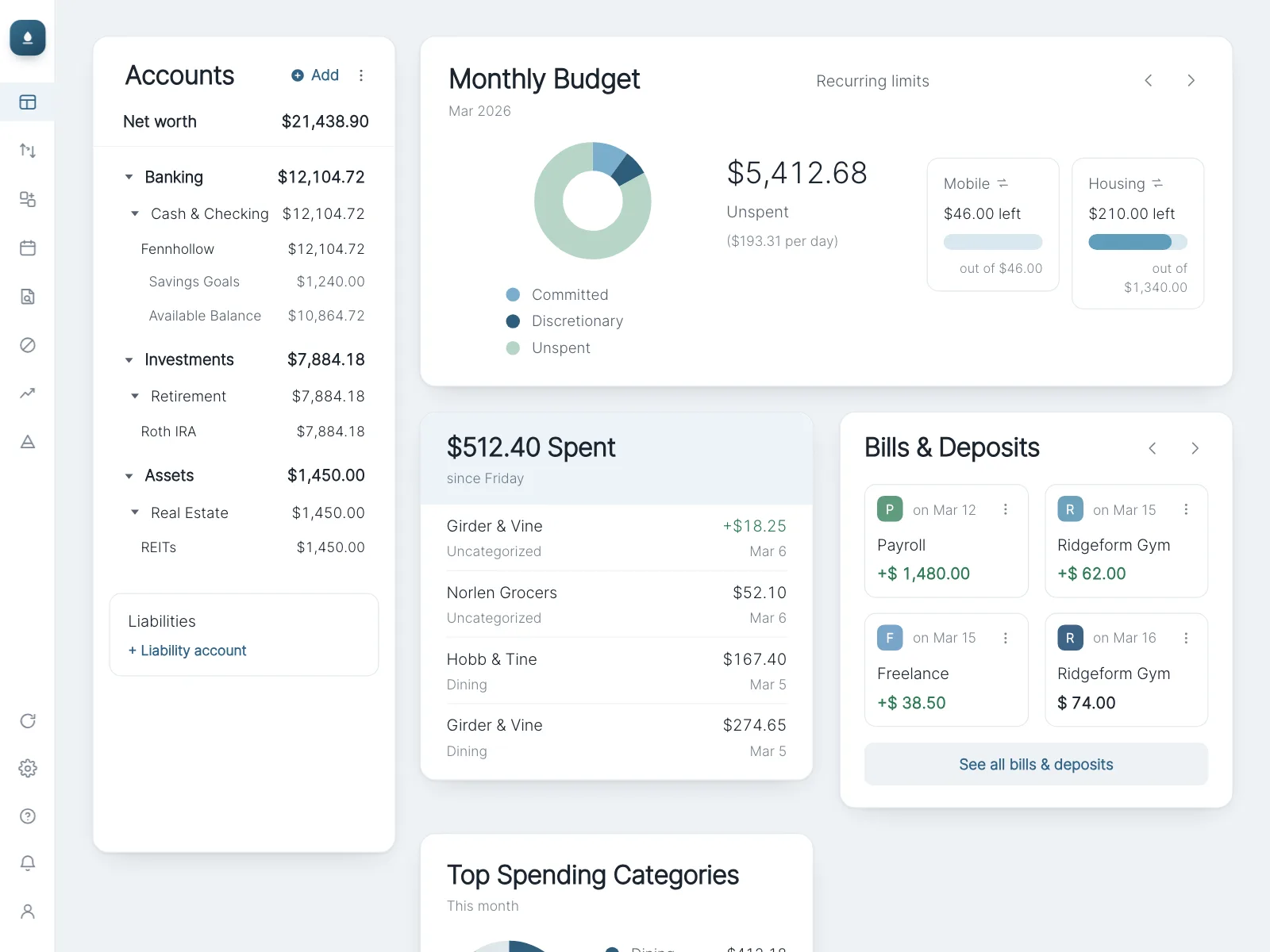Click the Payroll +$ 1,480.00 amount
This screenshot has width=1270, height=952.
click(923, 574)
